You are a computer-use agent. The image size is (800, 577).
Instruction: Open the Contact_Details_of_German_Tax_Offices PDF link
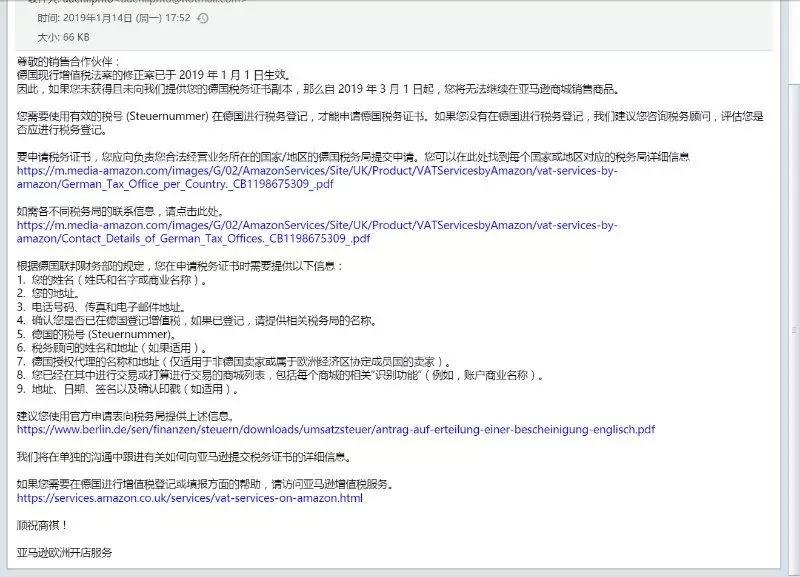point(317,232)
